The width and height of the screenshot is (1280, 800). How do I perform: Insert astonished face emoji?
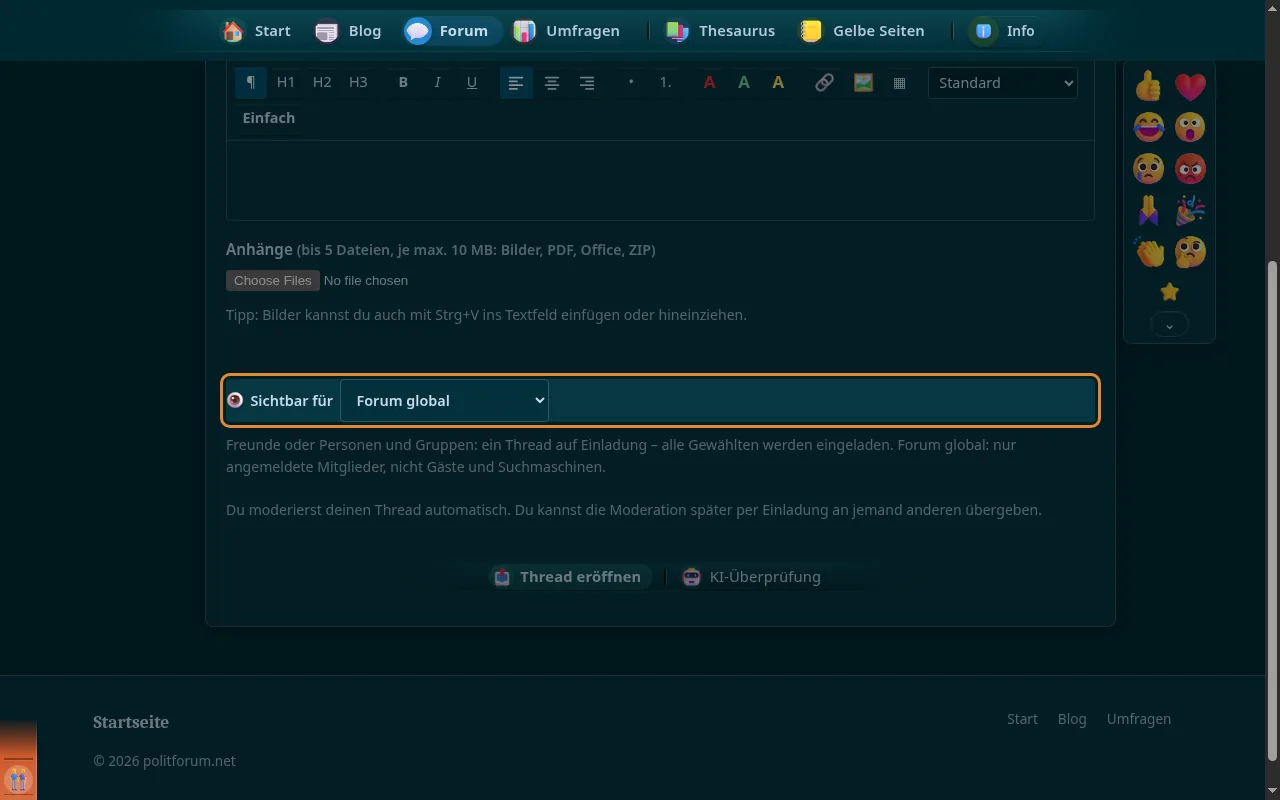coord(1190,128)
